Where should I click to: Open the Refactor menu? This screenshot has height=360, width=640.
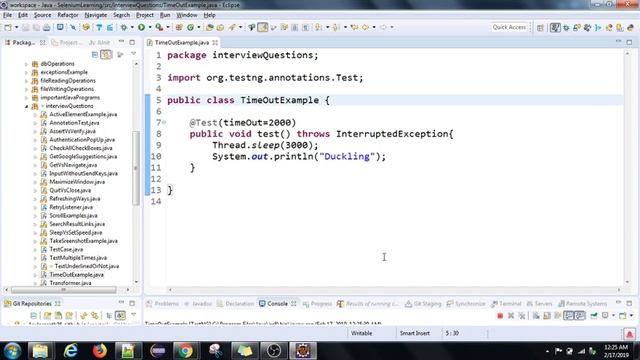point(68,15)
